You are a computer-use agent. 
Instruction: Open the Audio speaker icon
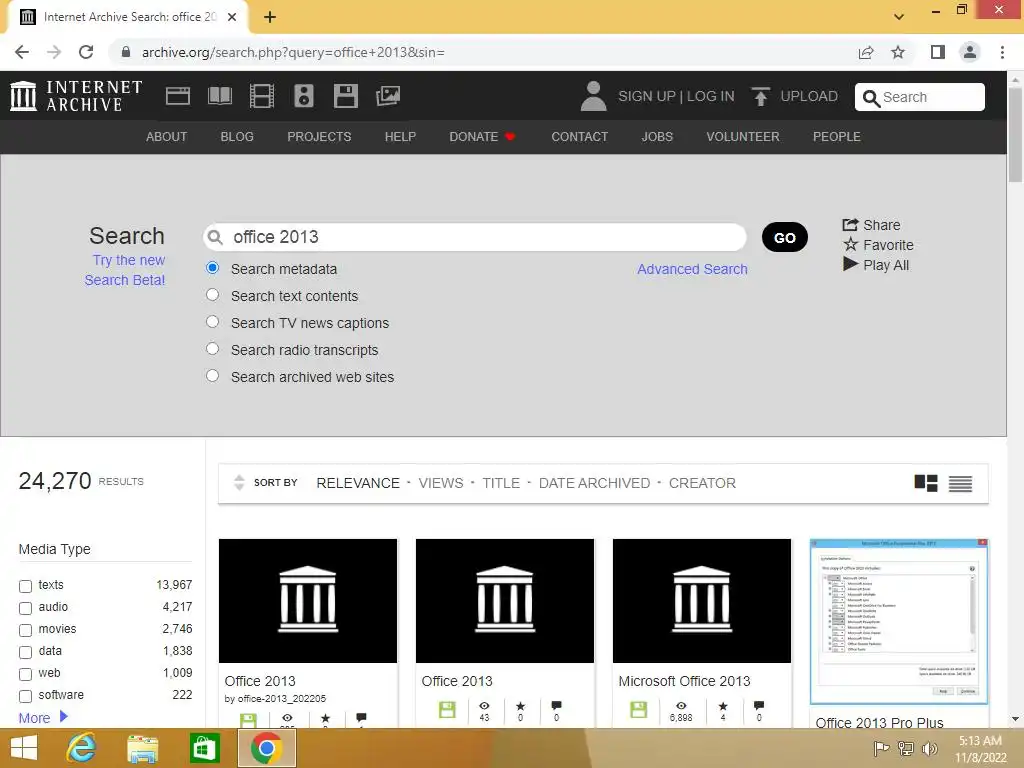304,96
